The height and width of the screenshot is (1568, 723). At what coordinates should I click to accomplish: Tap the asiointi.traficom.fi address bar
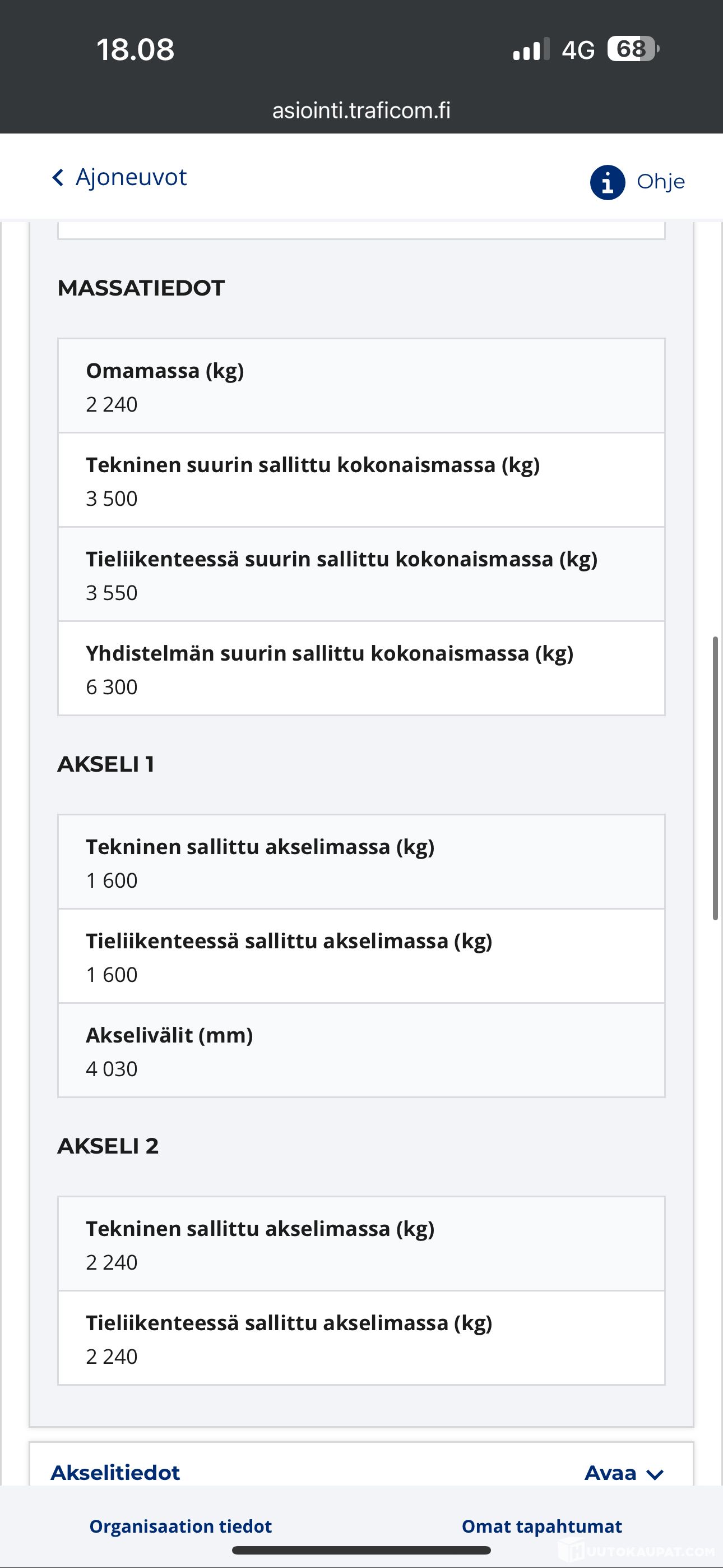coord(361,110)
